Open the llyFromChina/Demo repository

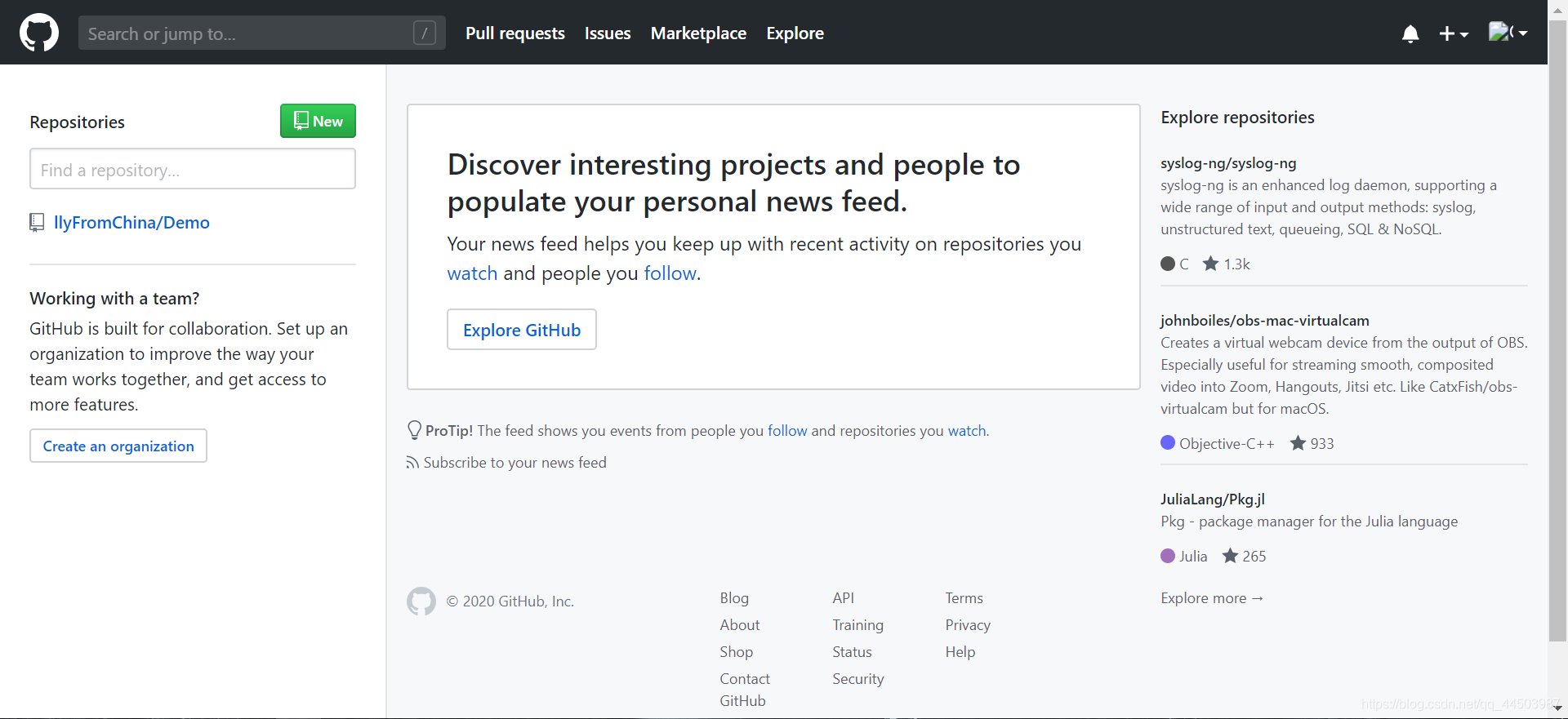[x=131, y=223]
